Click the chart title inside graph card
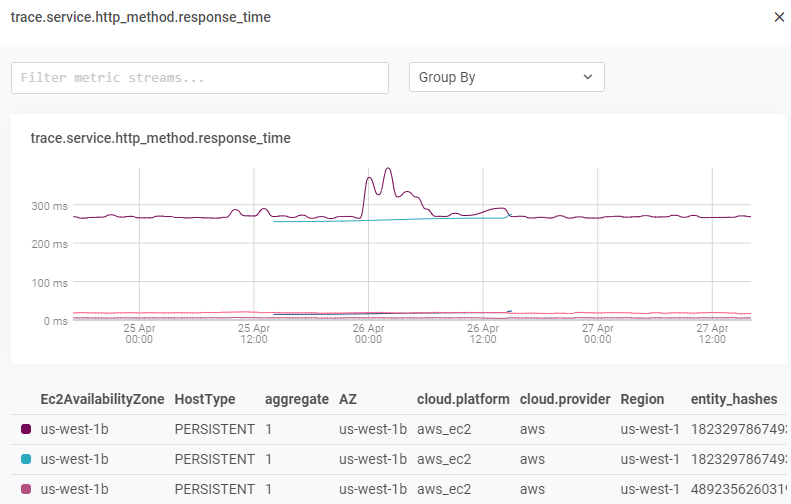Image resolution: width=791 pixels, height=504 pixels. tap(161, 138)
